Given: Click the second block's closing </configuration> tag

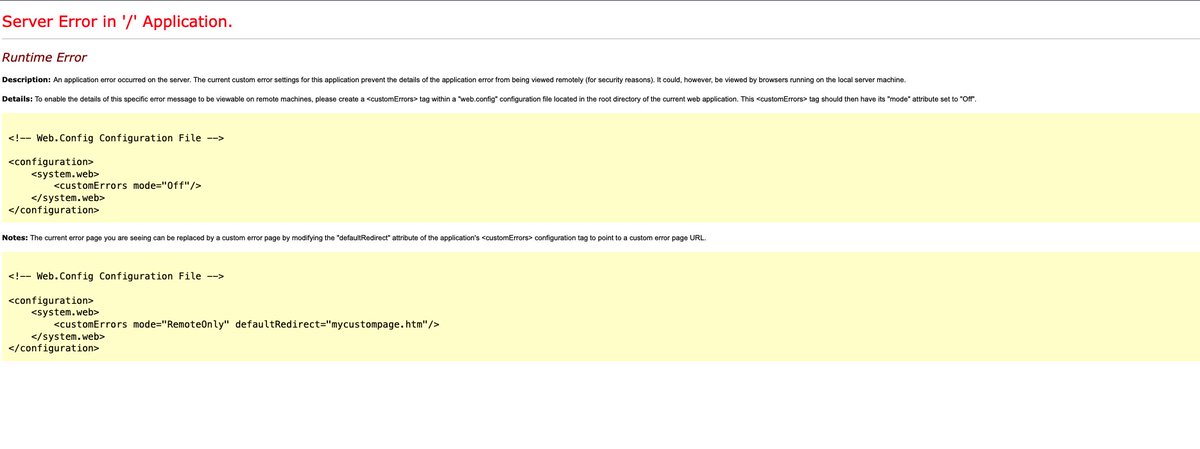Looking at the screenshot, I should pos(54,349).
